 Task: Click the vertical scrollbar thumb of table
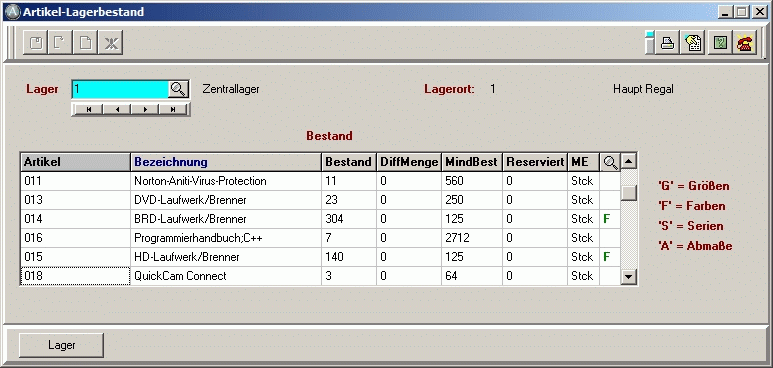tap(628, 192)
